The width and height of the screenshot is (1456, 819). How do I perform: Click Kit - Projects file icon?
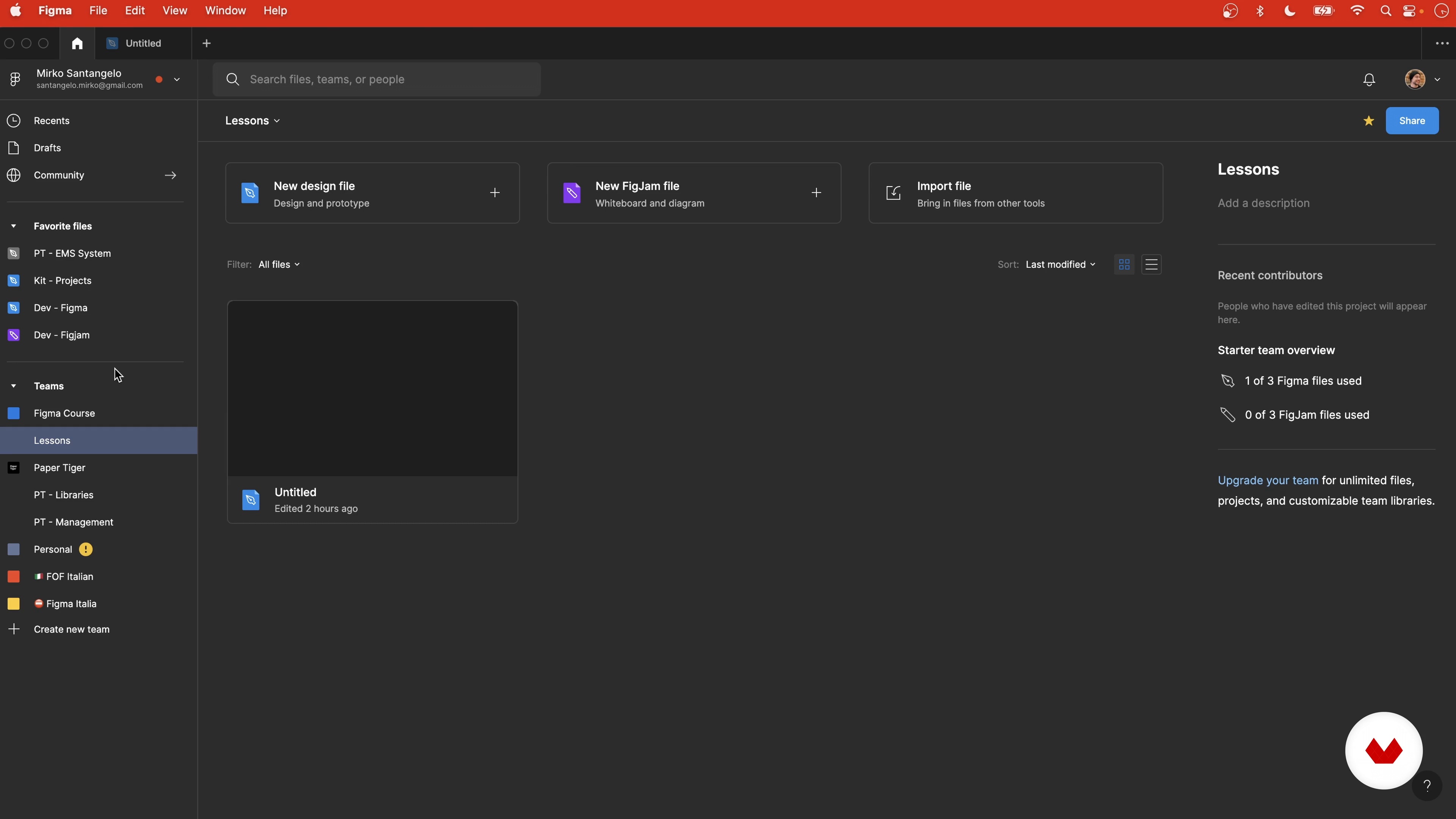point(14,280)
